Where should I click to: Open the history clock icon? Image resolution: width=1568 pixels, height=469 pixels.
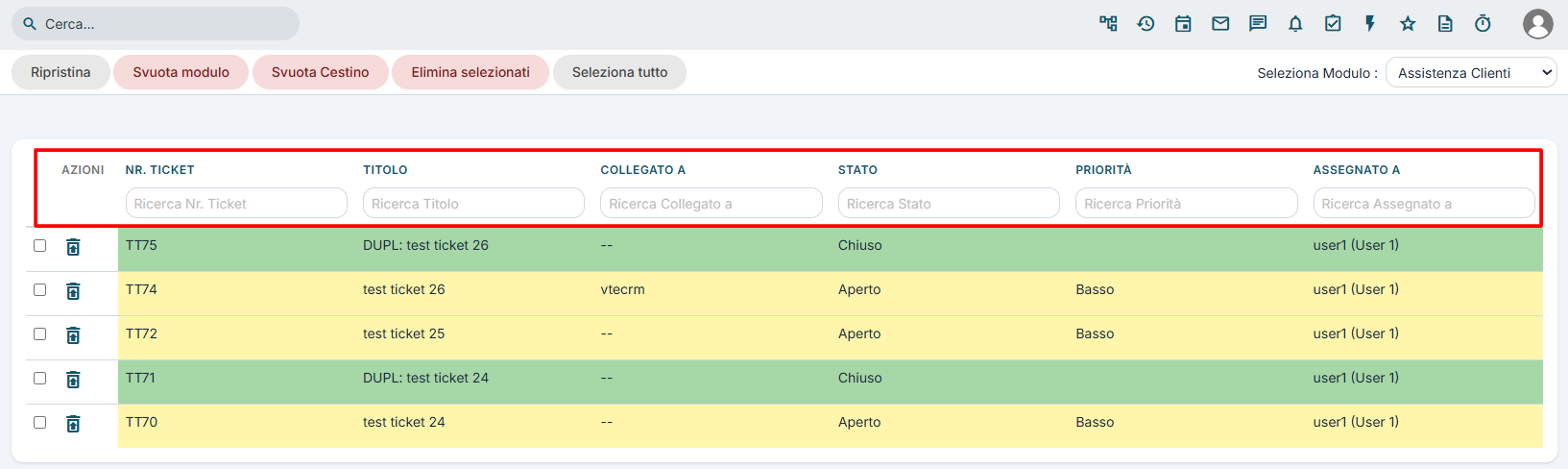[1146, 24]
